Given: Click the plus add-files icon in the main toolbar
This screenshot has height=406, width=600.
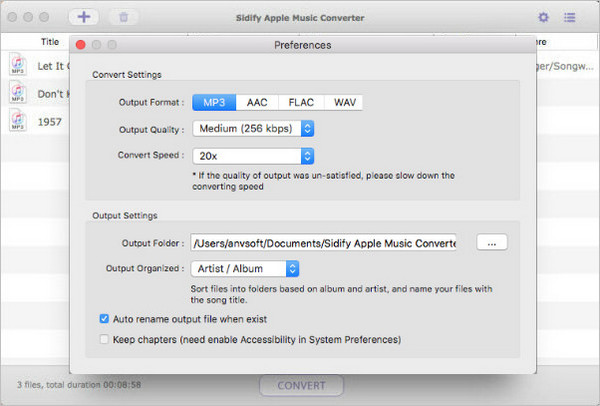Looking at the screenshot, I should [84, 17].
